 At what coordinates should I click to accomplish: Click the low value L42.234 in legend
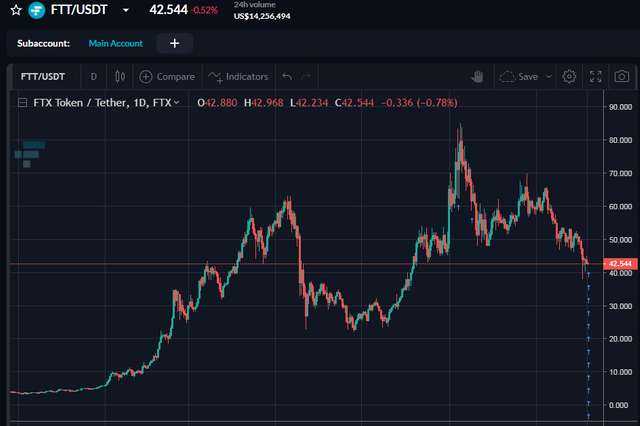[x=309, y=103]
